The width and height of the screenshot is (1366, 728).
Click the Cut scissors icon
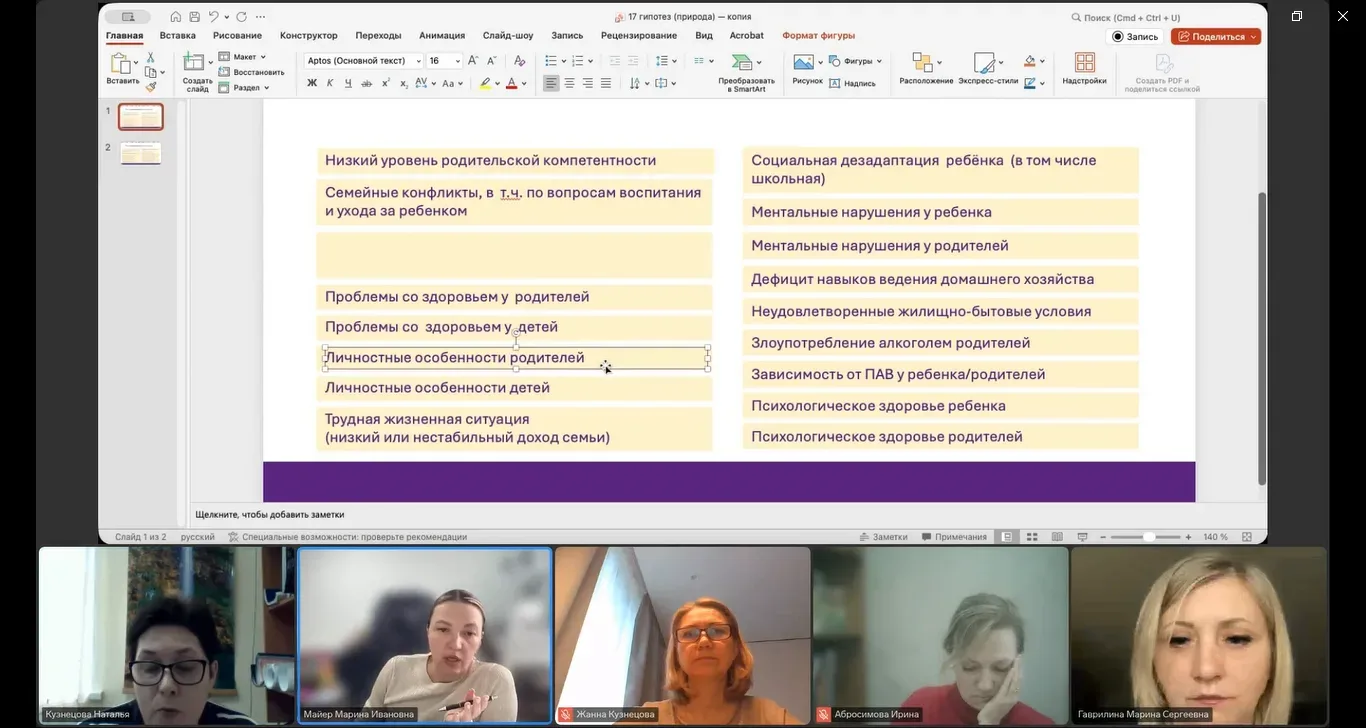pyautogui.click(x=151, y=58)
